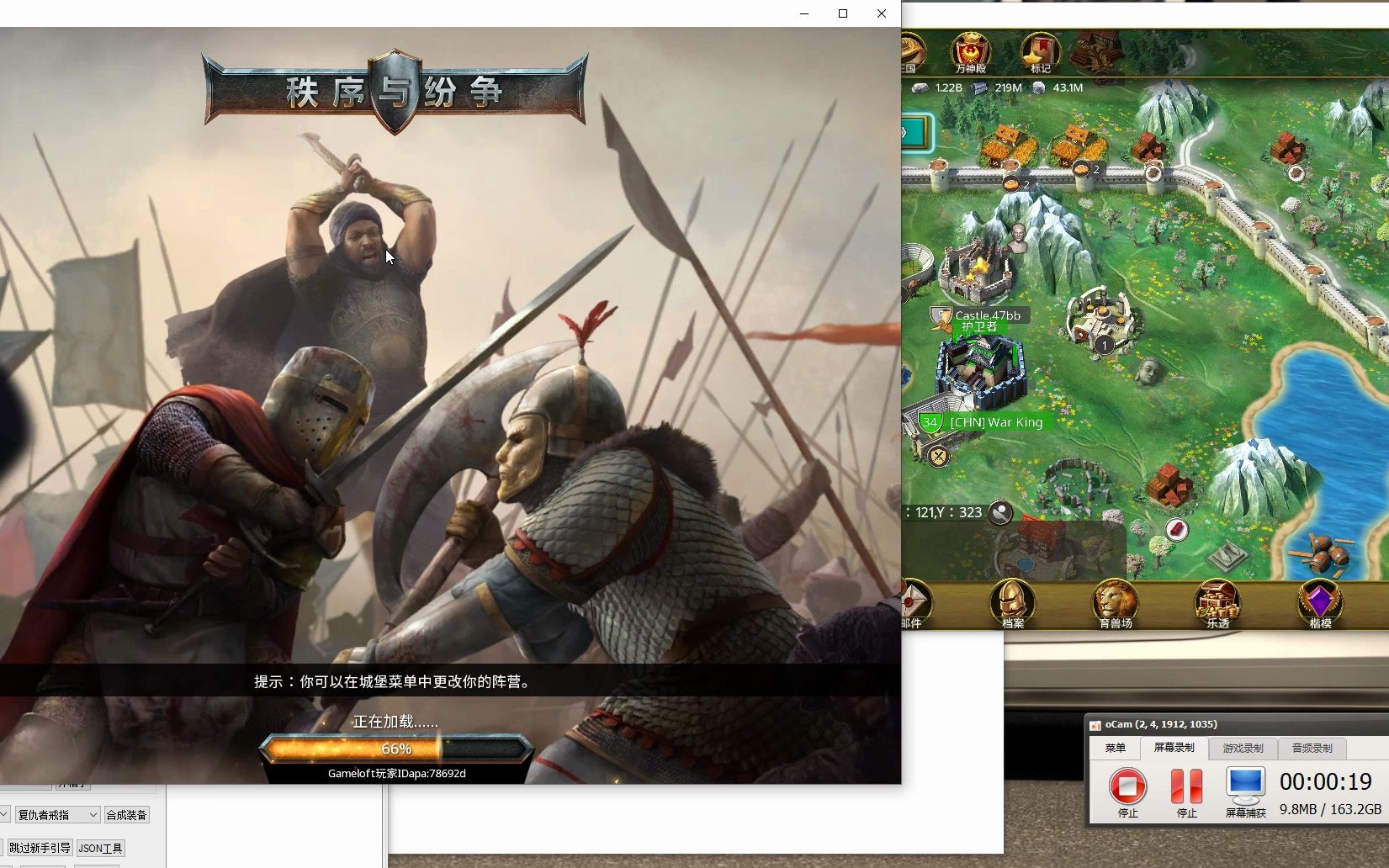
Task: Select the round temple building with badge 1
Action: click(x=1102, y=320)
